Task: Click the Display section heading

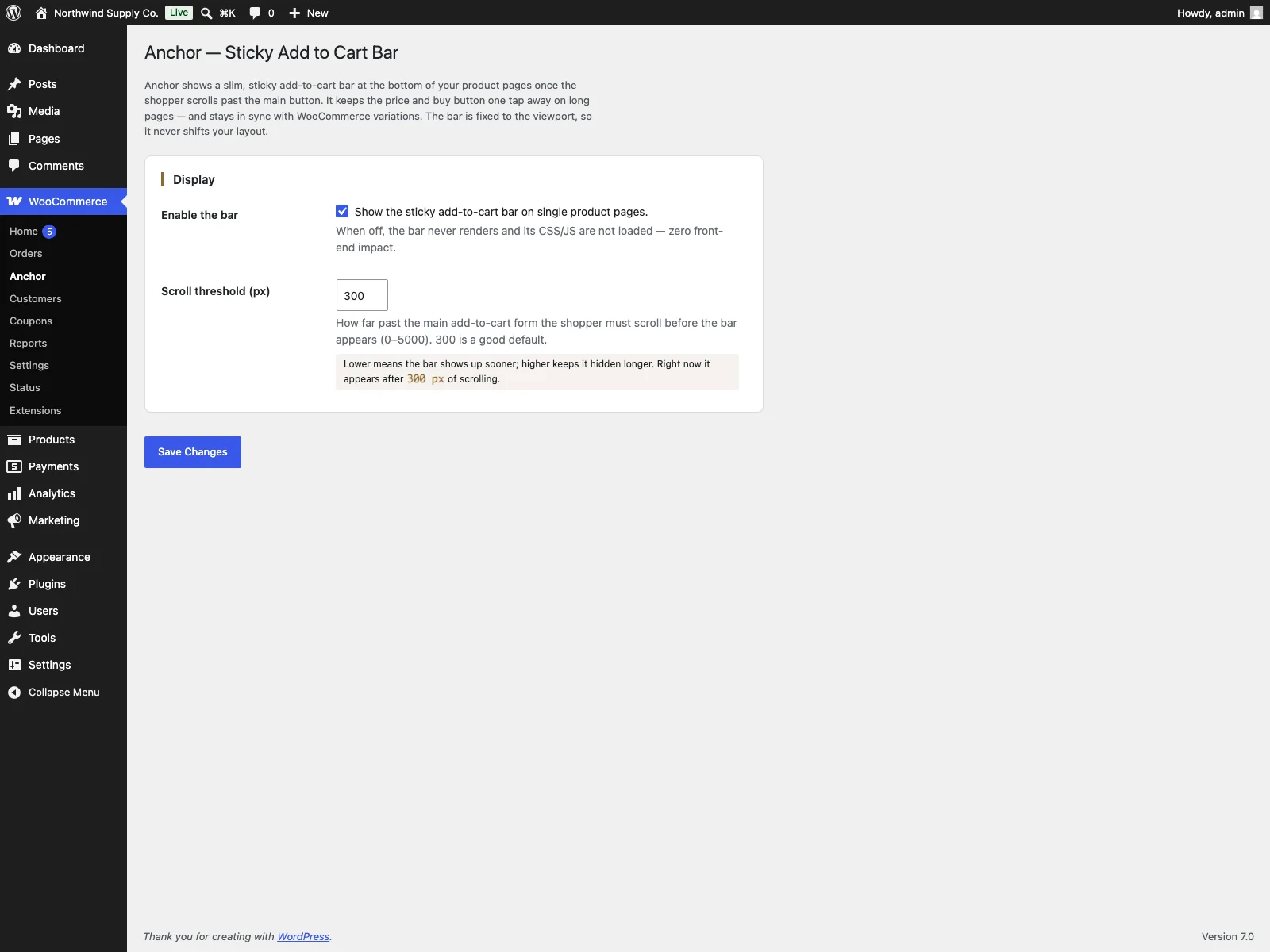Action: (194, 180)
